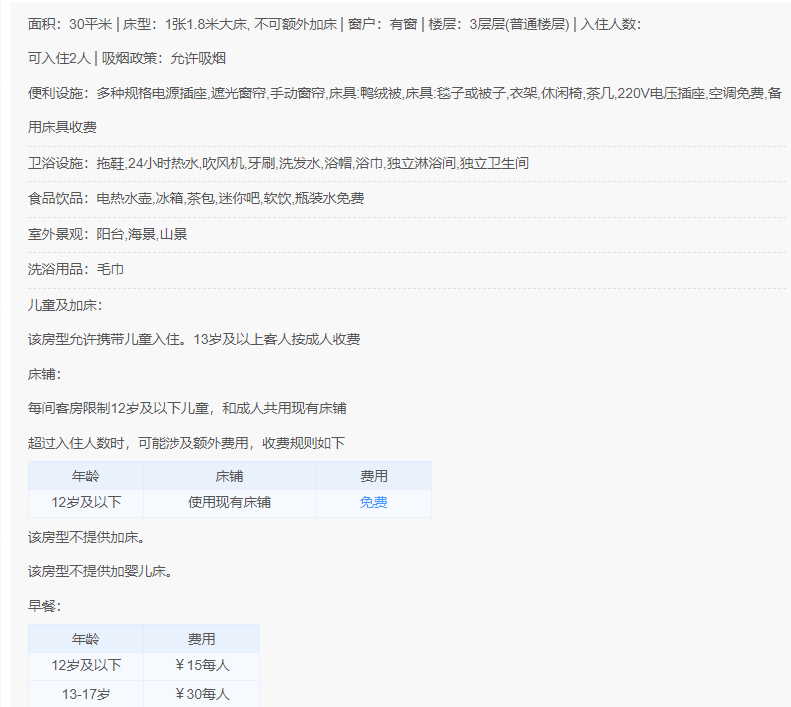
Task: Click the 年龄 header of the bed table
Action: (86, 476)
